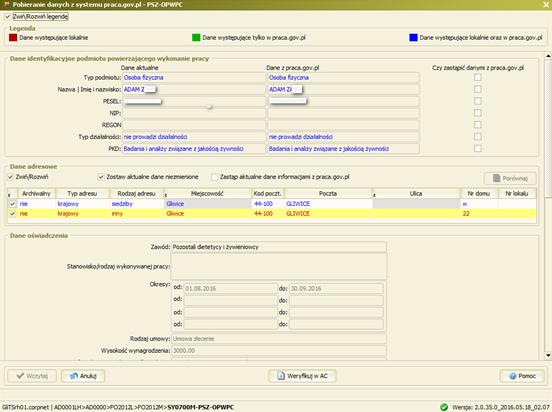Click document icon on Porównaj button
Screen dimensions: 552x412
496,178
